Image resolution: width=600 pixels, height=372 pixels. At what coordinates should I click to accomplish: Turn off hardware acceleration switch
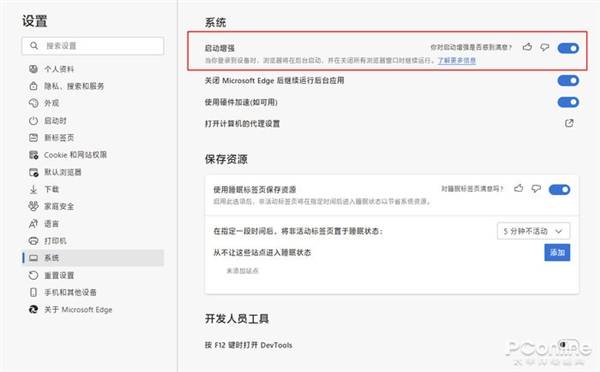(568, 102)
